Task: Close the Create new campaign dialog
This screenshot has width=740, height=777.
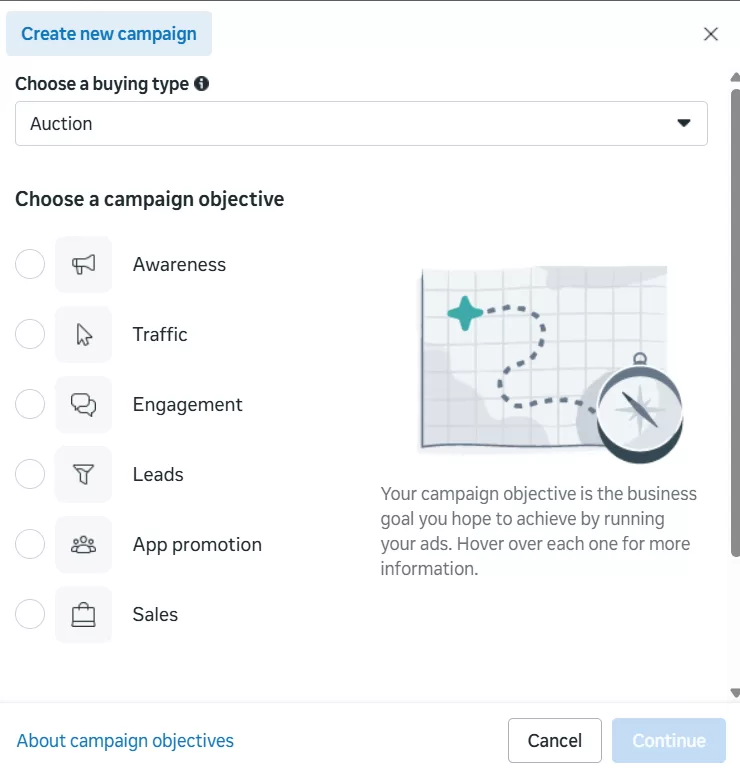Action: click(711, 34)
